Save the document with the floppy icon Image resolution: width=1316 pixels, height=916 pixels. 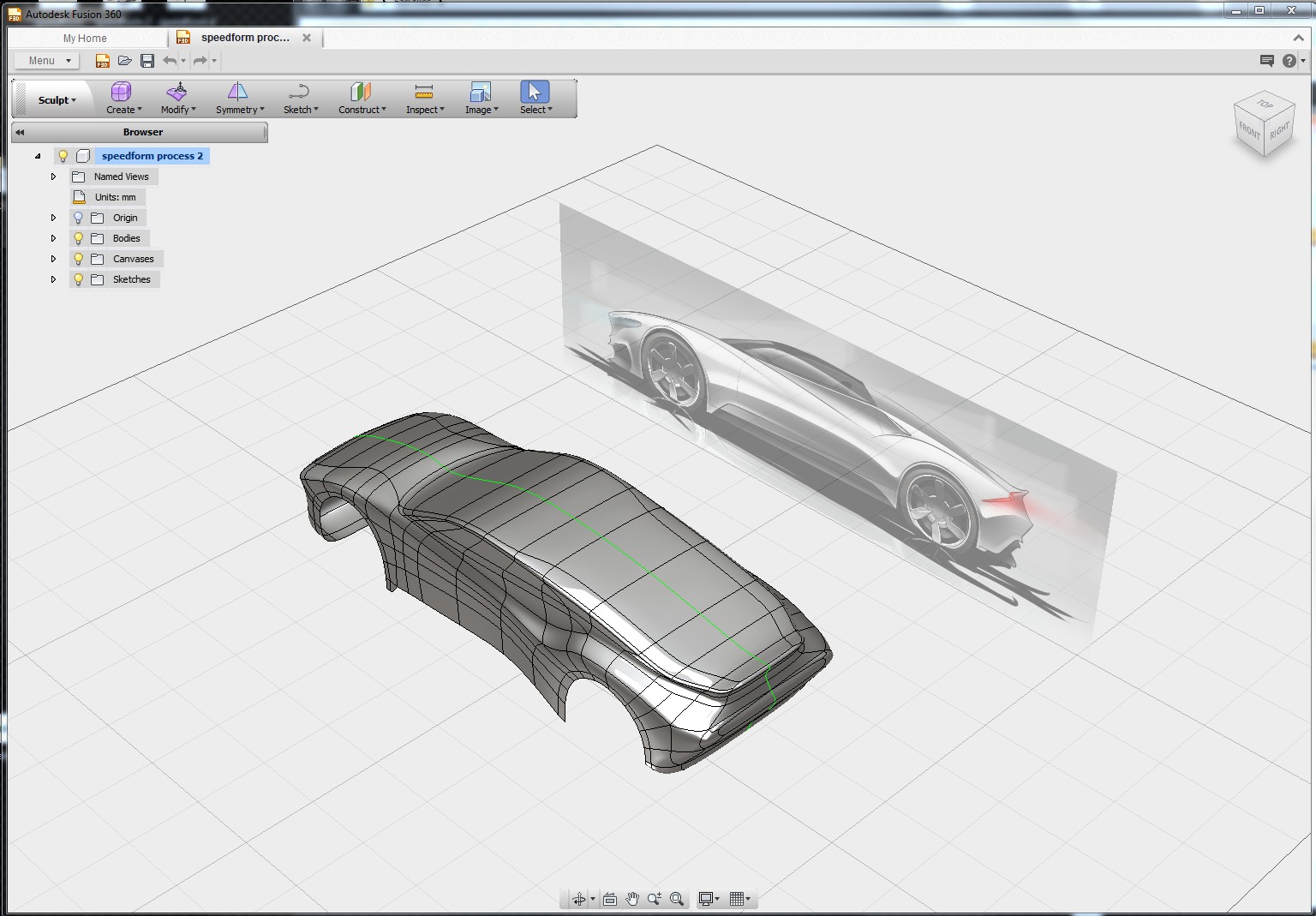click(147, 61)
